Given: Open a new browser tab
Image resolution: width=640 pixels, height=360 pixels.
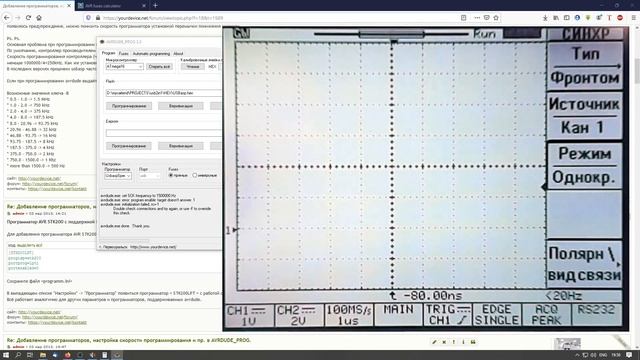Looking at the screenshot, I should click(x=155, y=6).
